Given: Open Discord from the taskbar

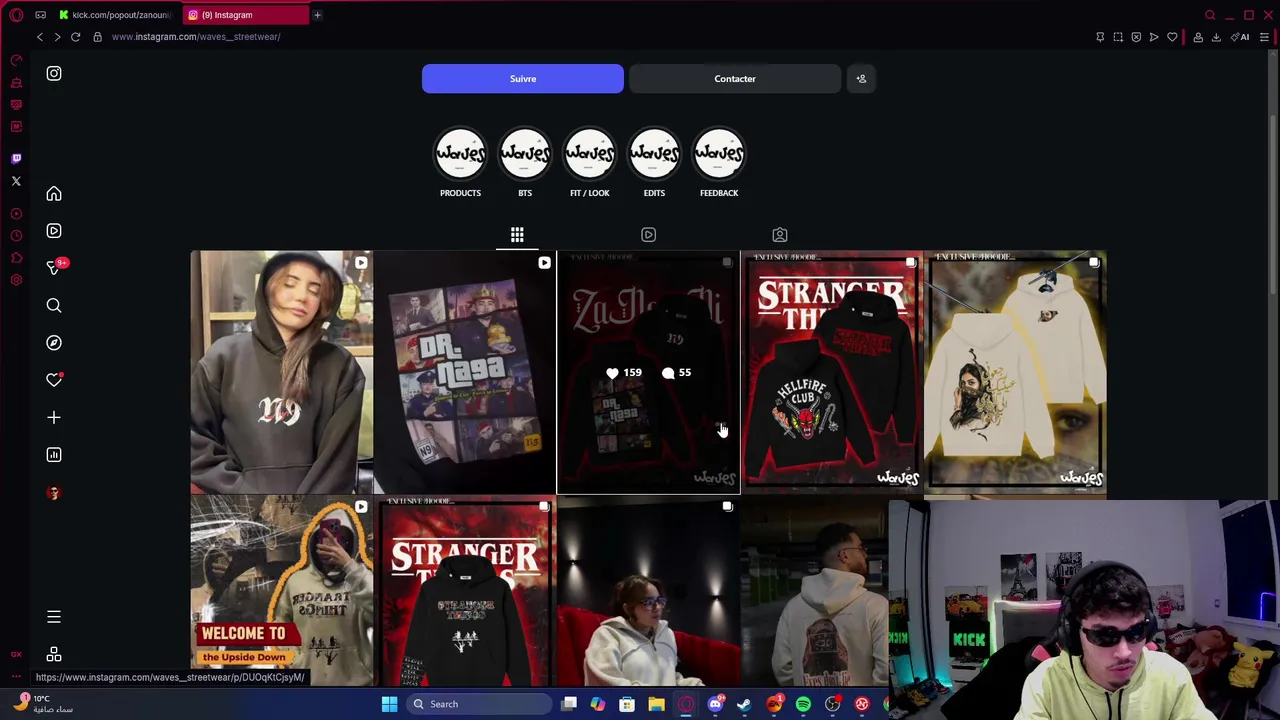Looking at the screenshot, I should coord(715,704).
